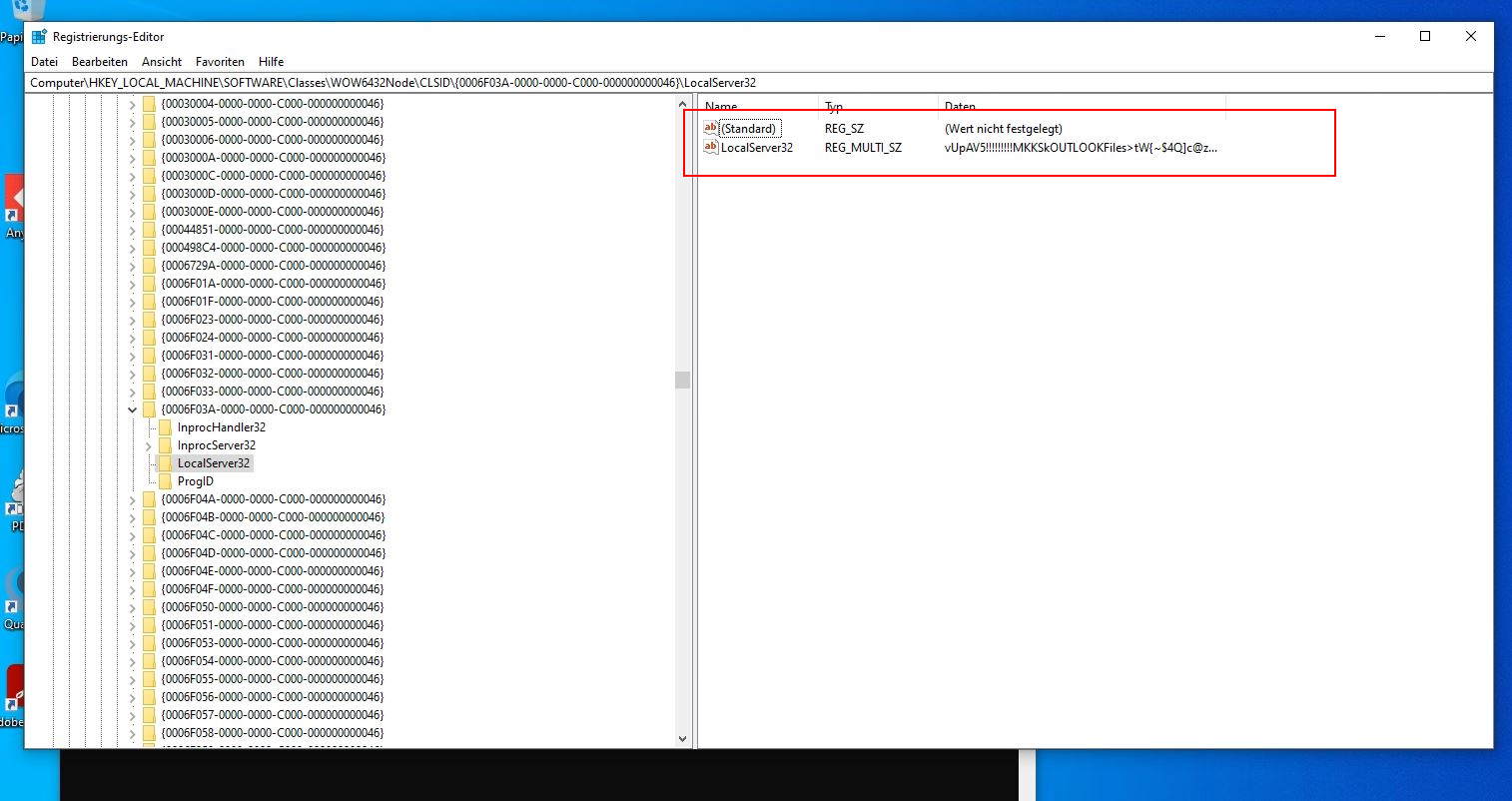This screenshot has height=801, width=1512.
Task: Expand the InprocServer32 subkey
Action: coord(148,445)
